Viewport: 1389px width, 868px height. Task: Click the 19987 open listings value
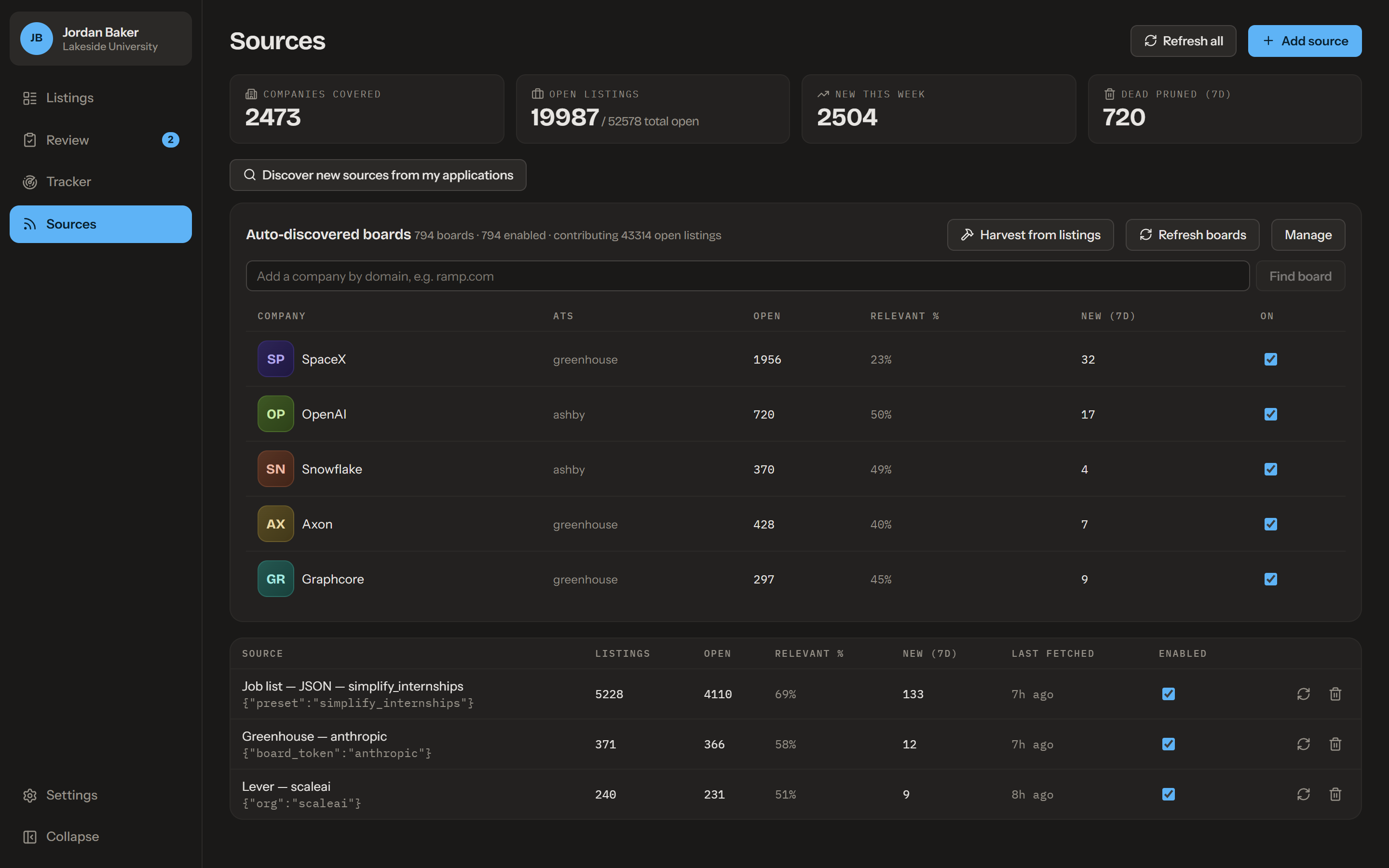coord(565,117)
